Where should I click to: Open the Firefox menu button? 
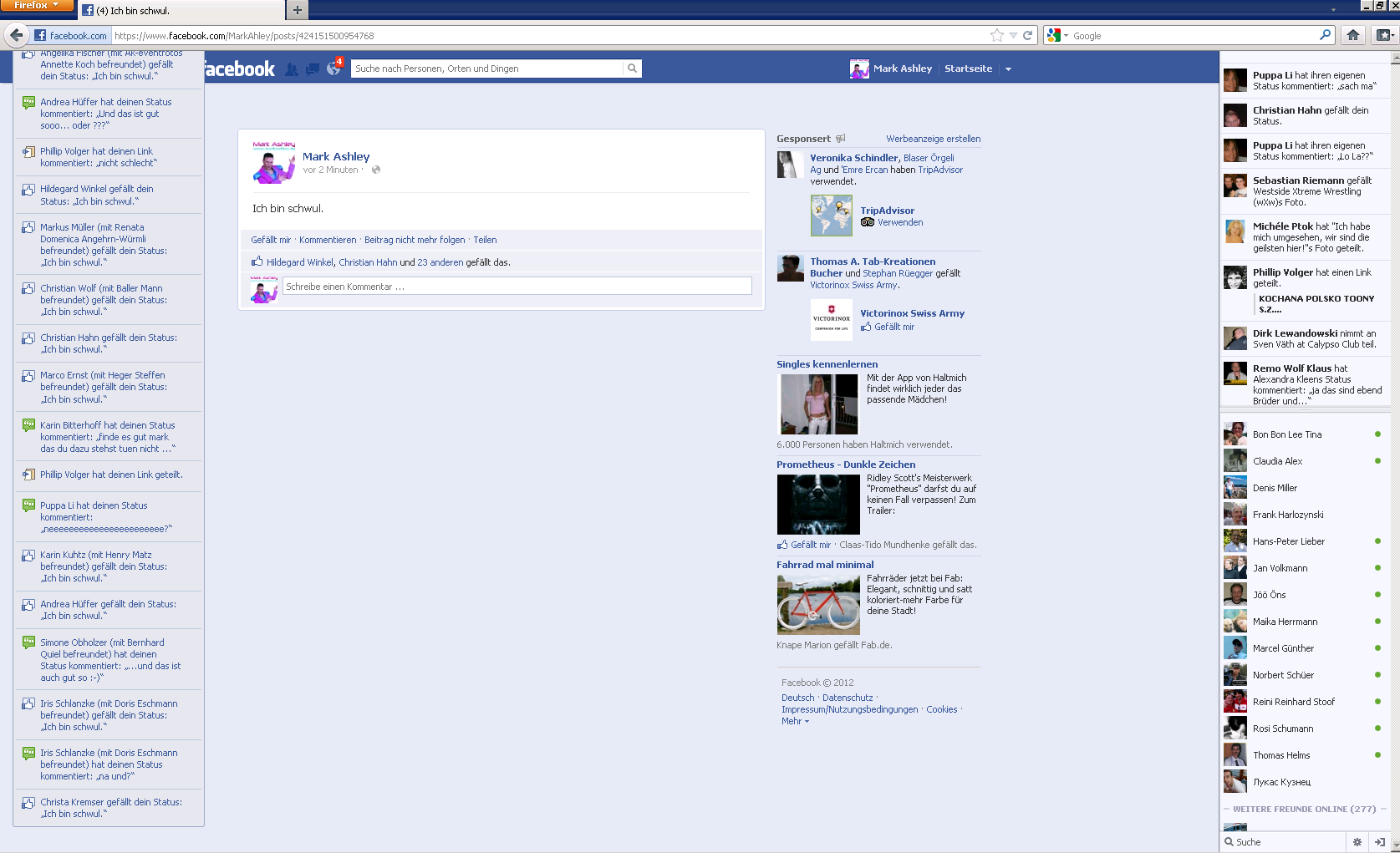coord(37,6)
